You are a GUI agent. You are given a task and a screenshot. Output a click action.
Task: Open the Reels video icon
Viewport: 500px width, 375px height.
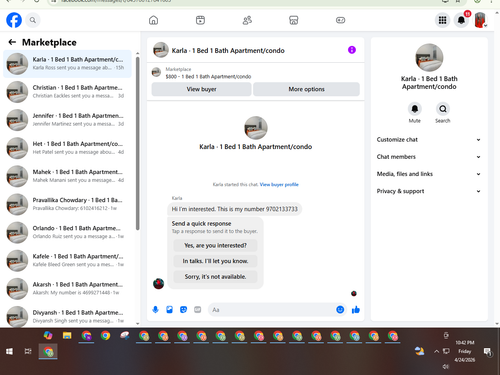(200, 20)
